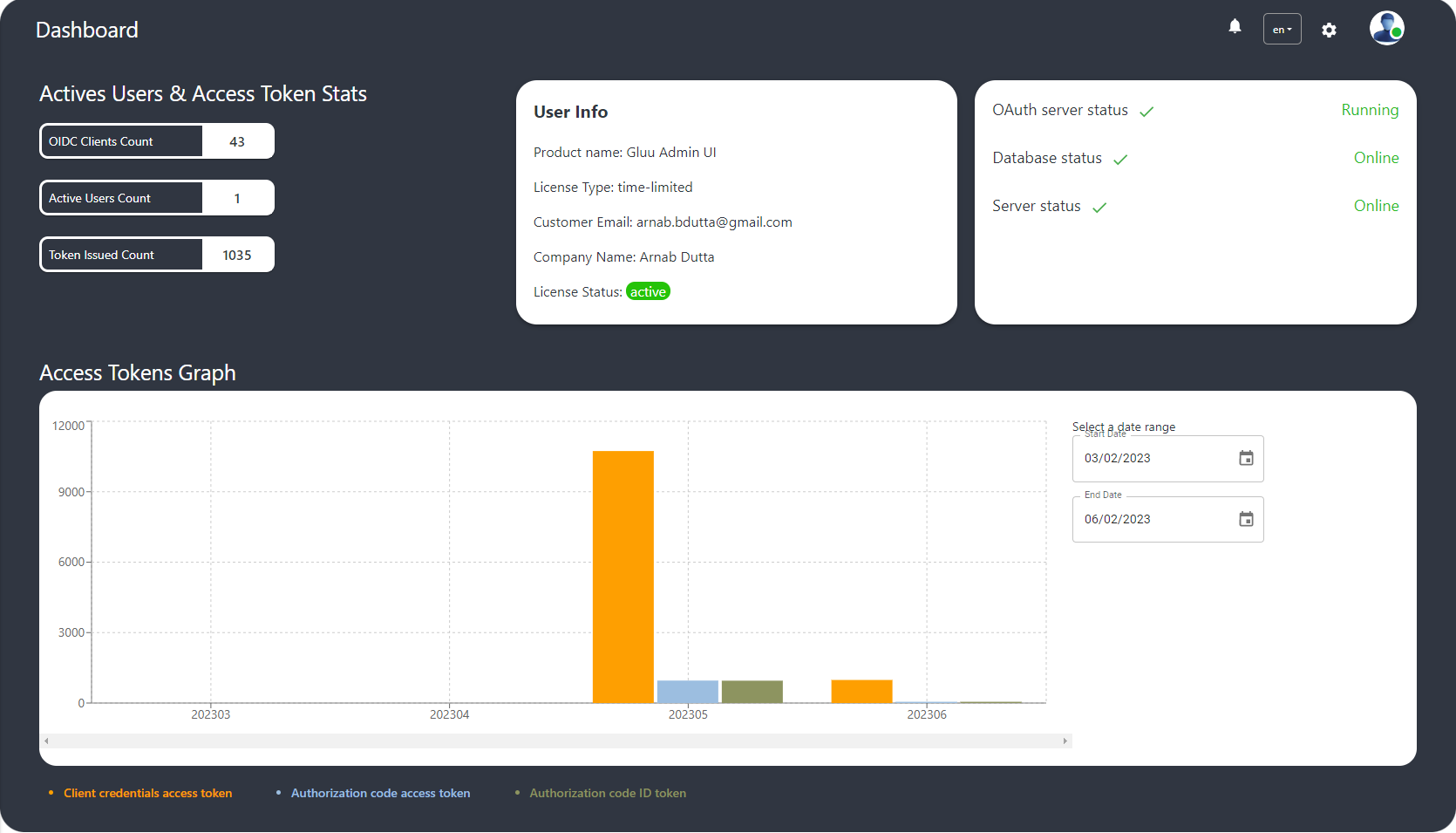Open the settings gear icon
This screenshot has width=1456, height=833.
click(x=1329, y=30)
